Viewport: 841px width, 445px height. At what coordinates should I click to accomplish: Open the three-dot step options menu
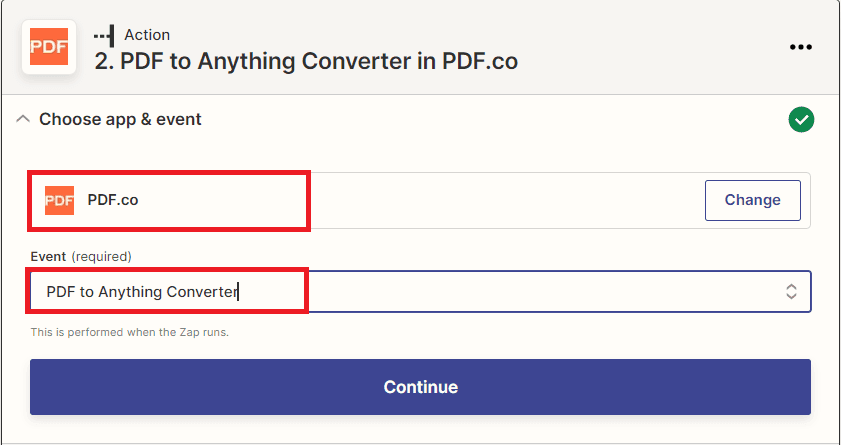[801, 47]
